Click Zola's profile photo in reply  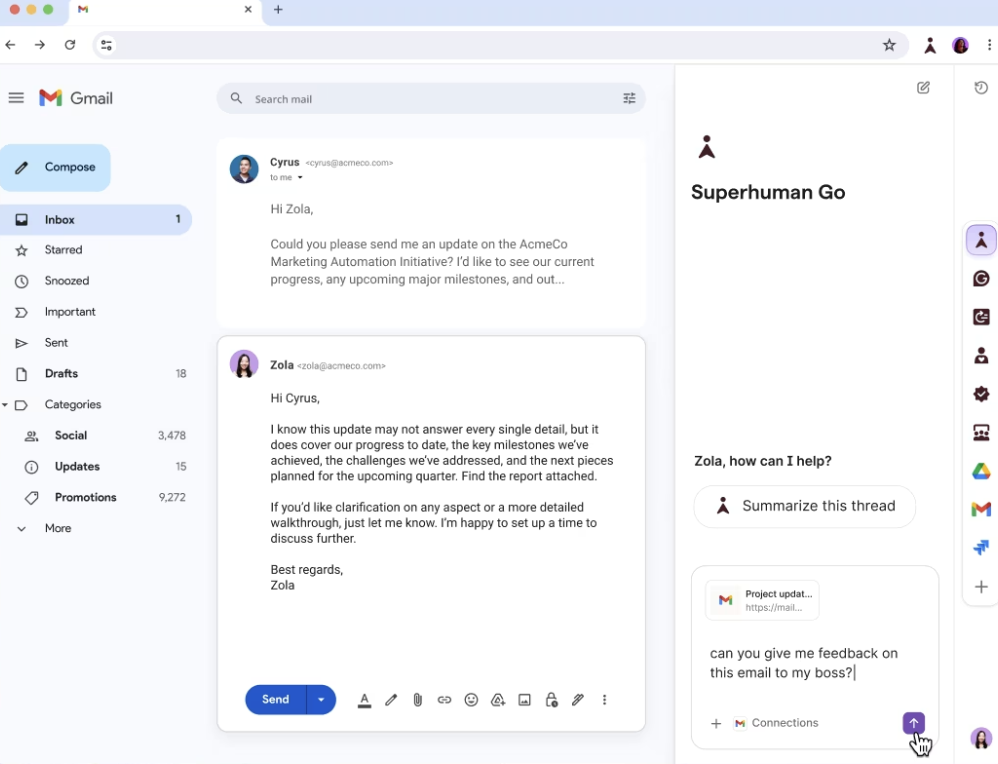point(244,364)
